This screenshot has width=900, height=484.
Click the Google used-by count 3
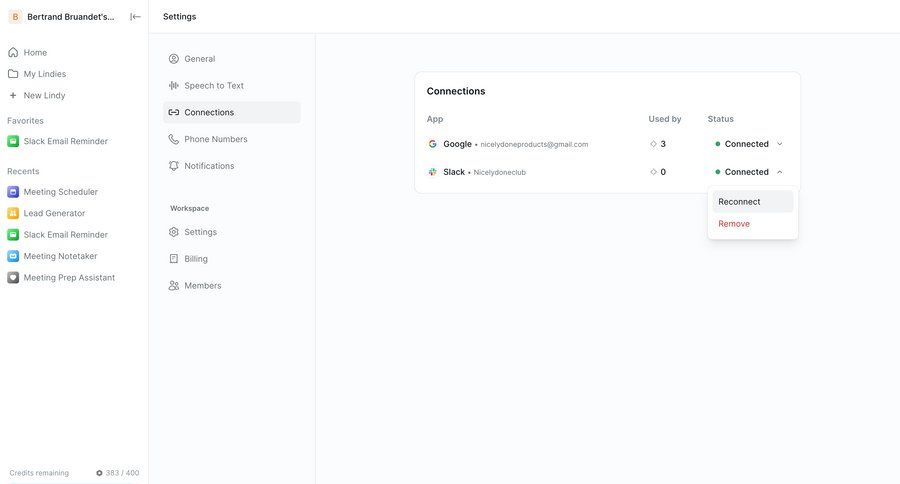(x=663, y=144)
